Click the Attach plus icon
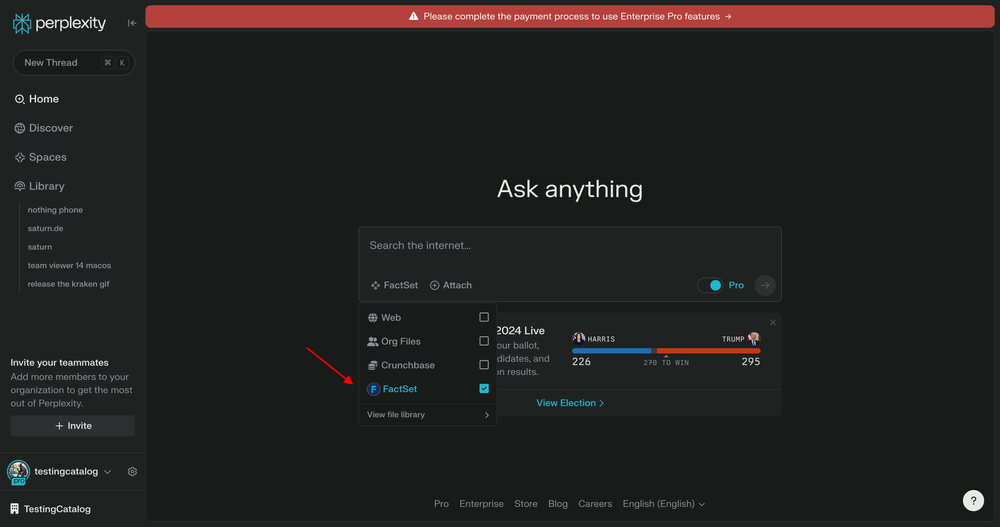Screen dimensions: 1000x527 435,285
